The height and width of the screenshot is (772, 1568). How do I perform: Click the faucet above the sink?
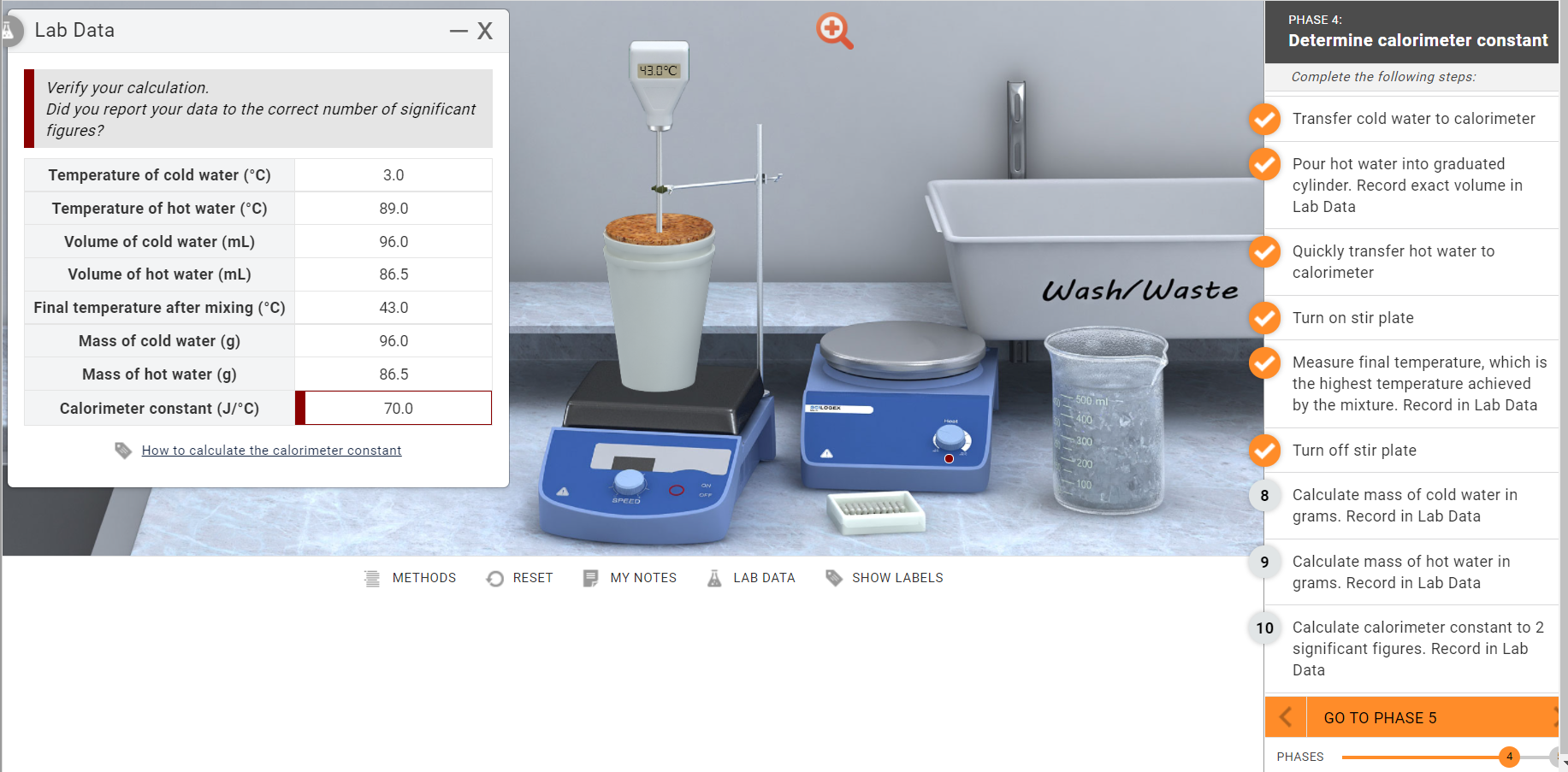[1016, 128]
